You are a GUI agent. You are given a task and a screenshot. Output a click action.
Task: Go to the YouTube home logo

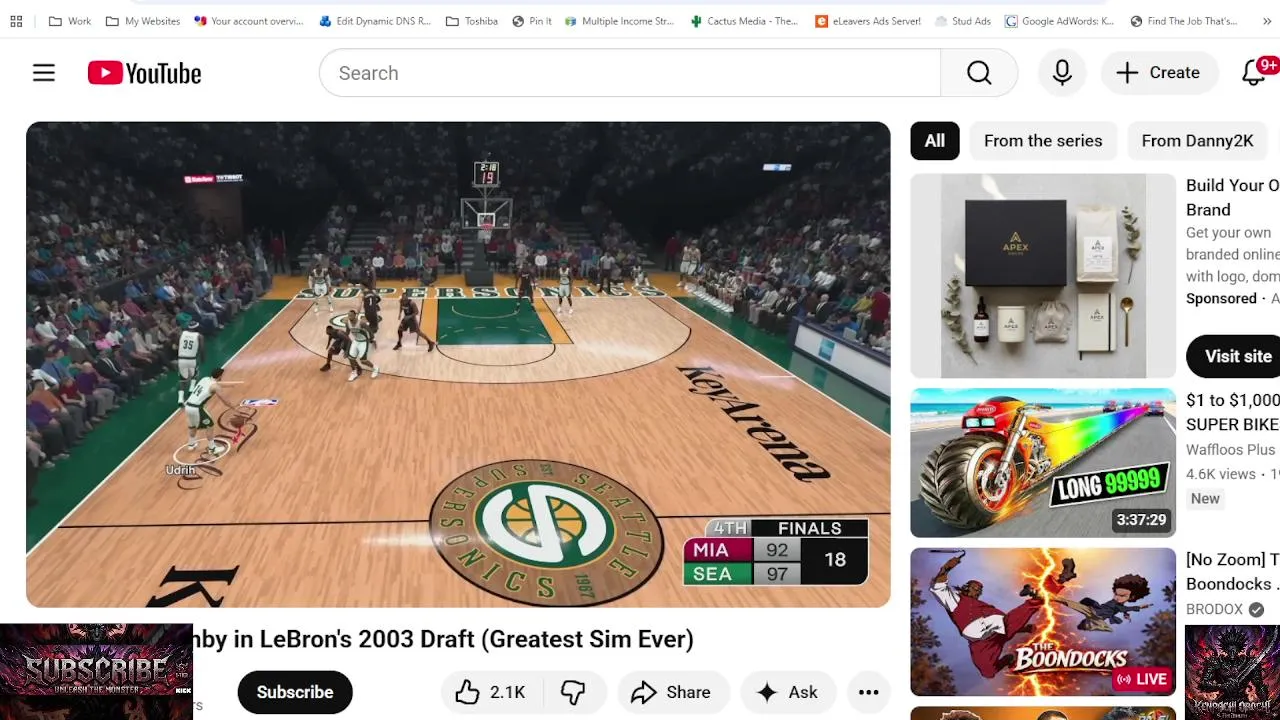pos(144,73)
